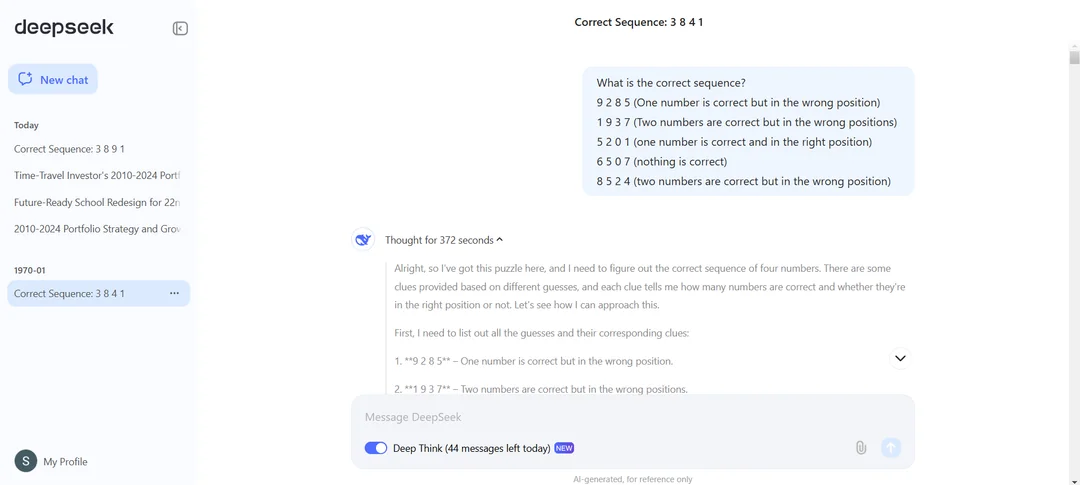Start a New chat

click(53, 79)
